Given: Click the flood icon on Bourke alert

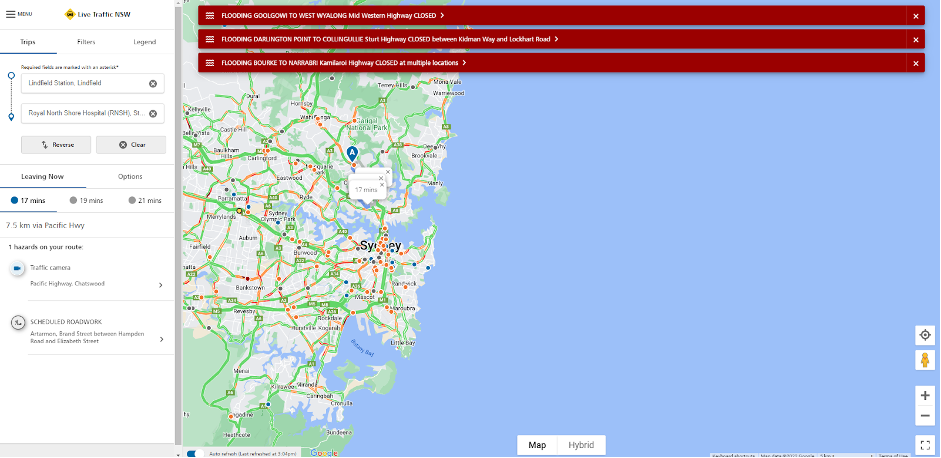Looking at the screenshot, I should pos(210,62).
